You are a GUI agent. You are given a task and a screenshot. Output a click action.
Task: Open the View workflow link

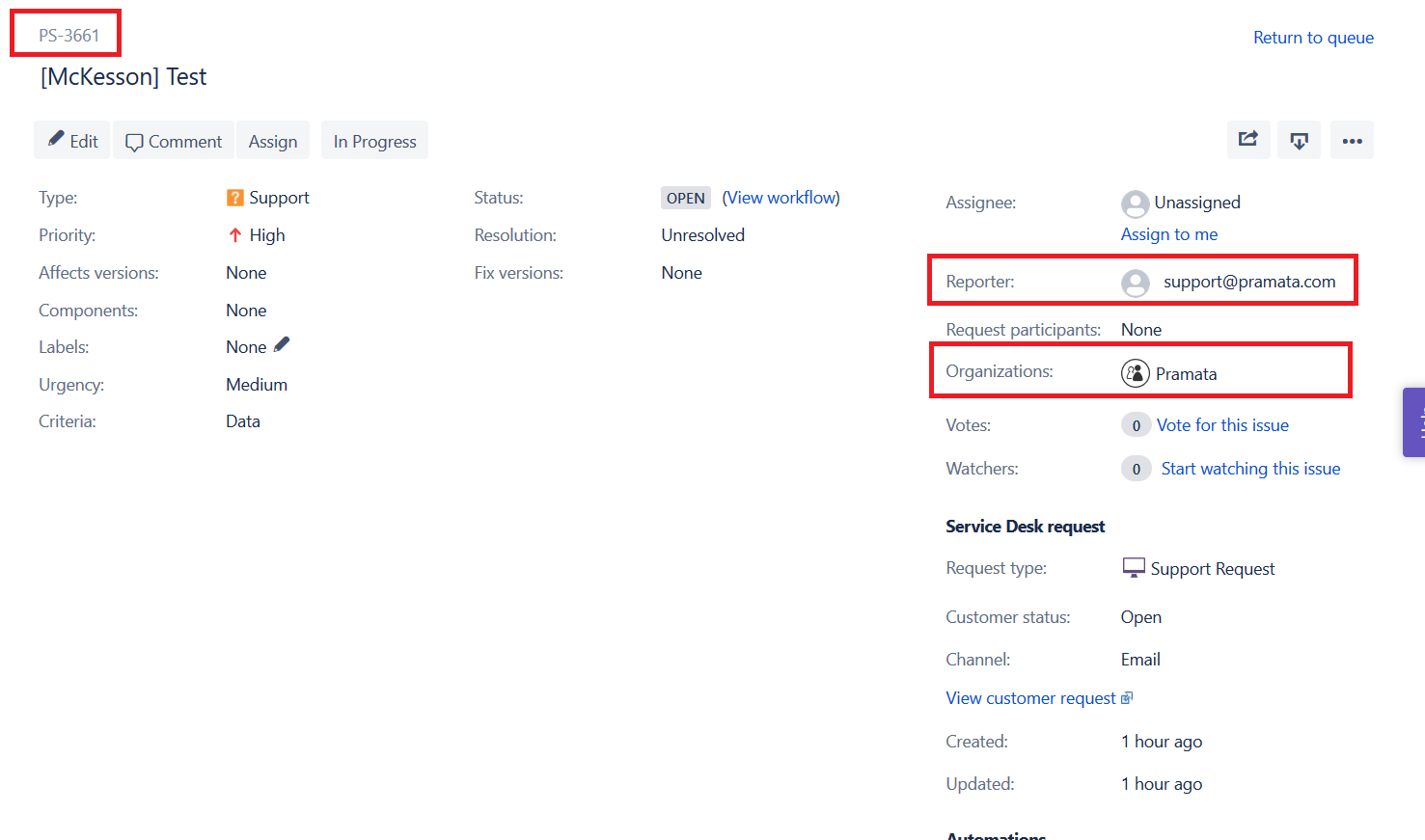[x=781, y=198]
